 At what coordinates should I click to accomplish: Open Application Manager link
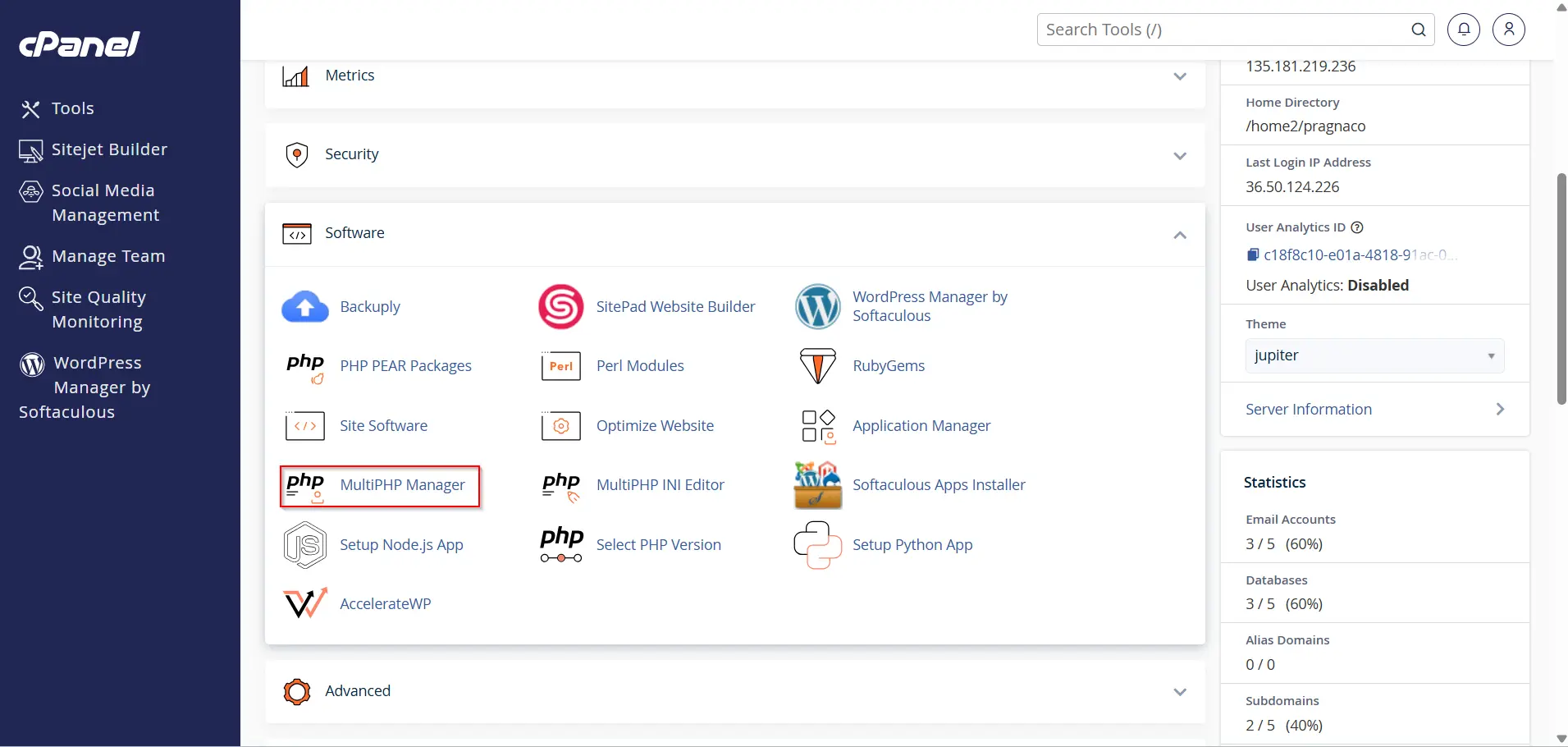coord(921,426)
